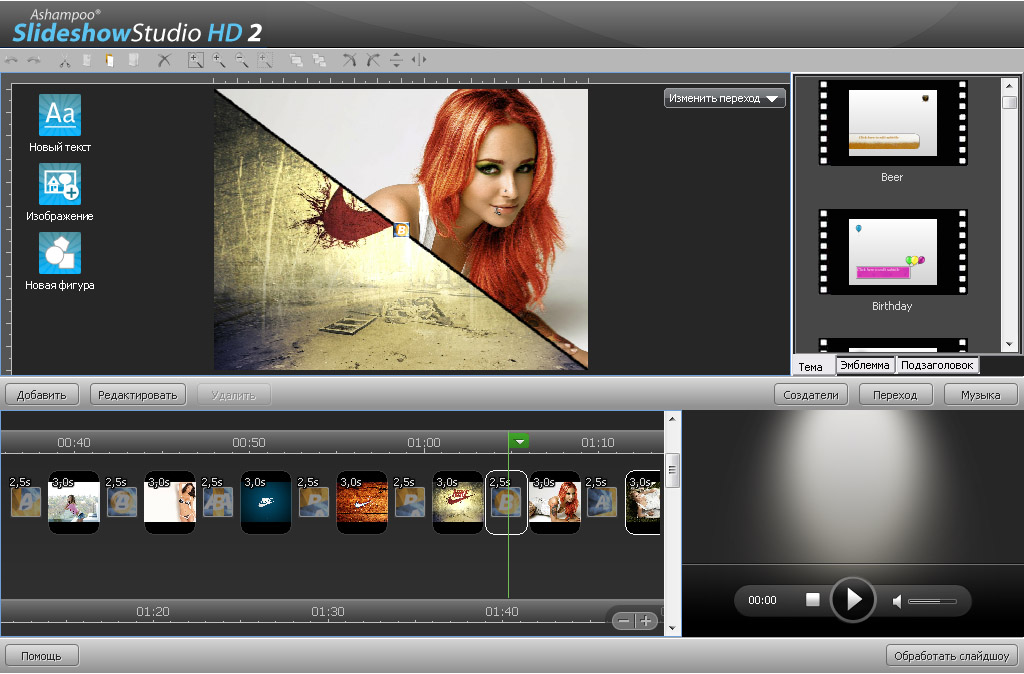Click the B transition marker on preview
Viewport: 1024px width, 674px height.
tap(401, 230)
